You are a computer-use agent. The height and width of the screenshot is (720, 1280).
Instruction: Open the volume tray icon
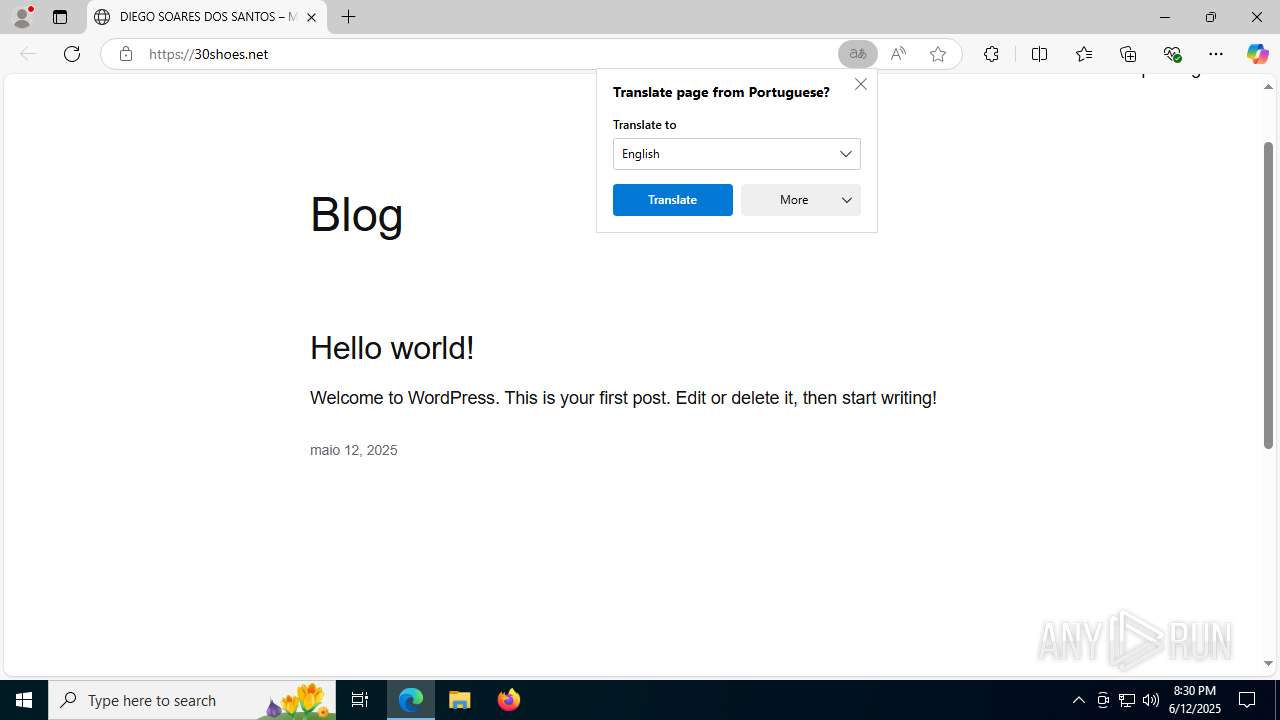[x=1151, y=700]
